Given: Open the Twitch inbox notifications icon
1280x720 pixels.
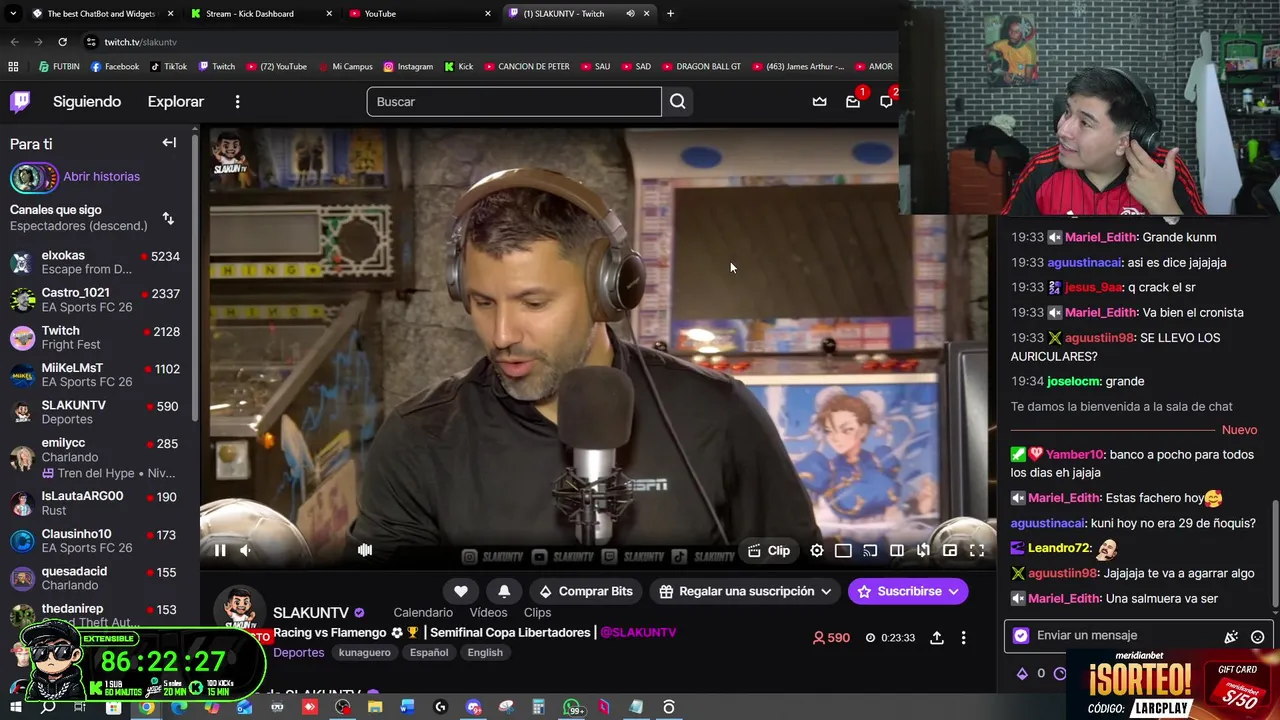Looking at the screenshot, I should pos(853,101).
